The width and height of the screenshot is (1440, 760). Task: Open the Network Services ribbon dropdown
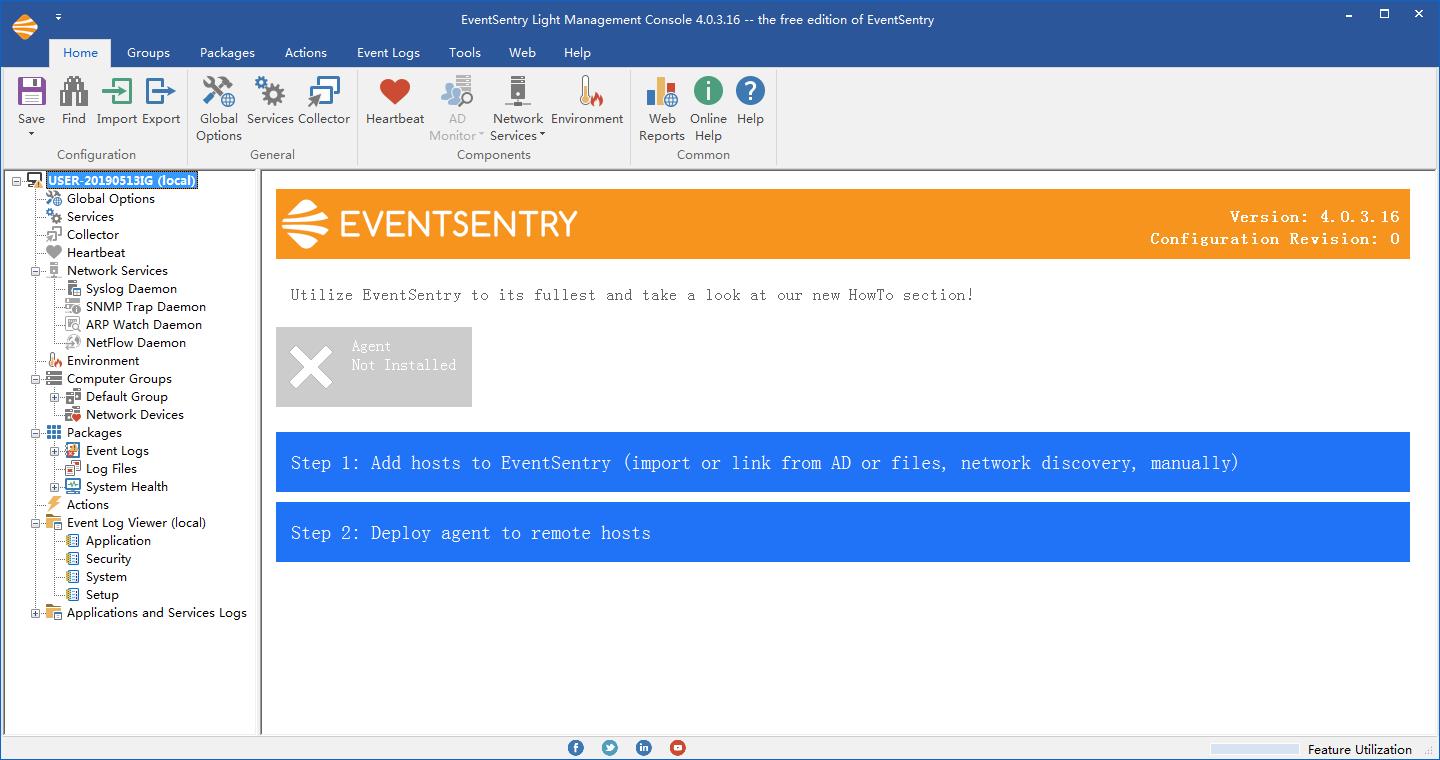[x=518, y=135]
